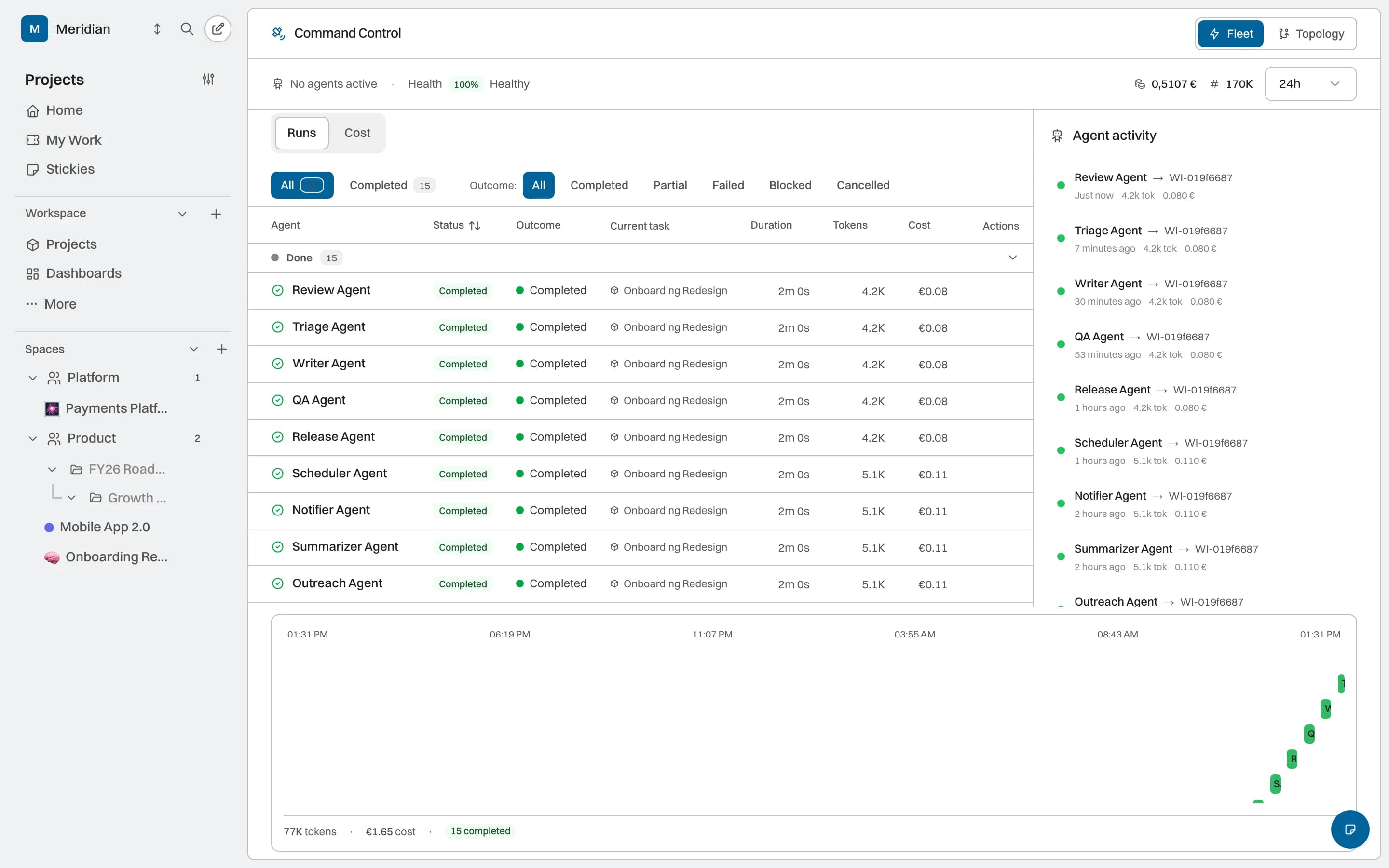This screenshot has width=1389, height=868.
Task: Click timeline marker labeled Q
Action: (1309, 733)
